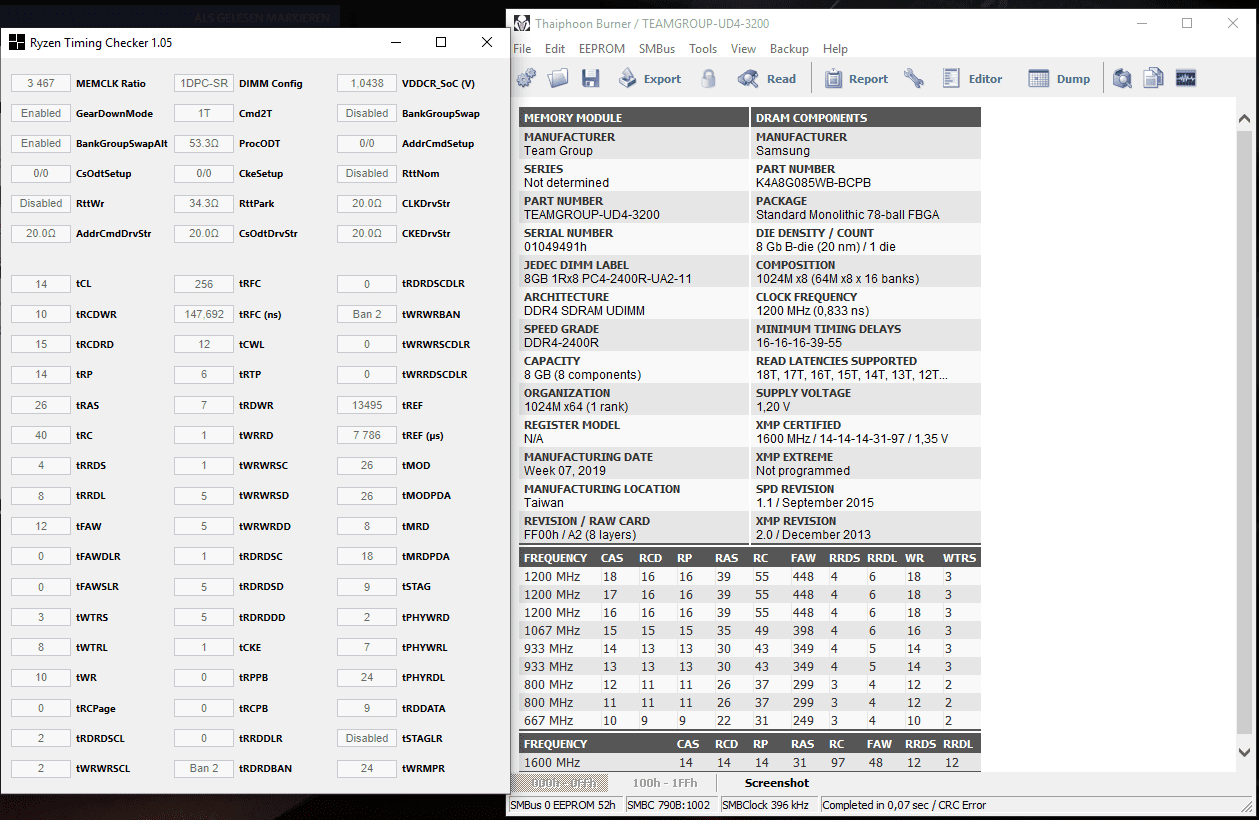The image size is (1259, 820).
Task: Click Thaiphoon Burner title bar app icon
Action: pyautogui.click(x=521, y=23)
